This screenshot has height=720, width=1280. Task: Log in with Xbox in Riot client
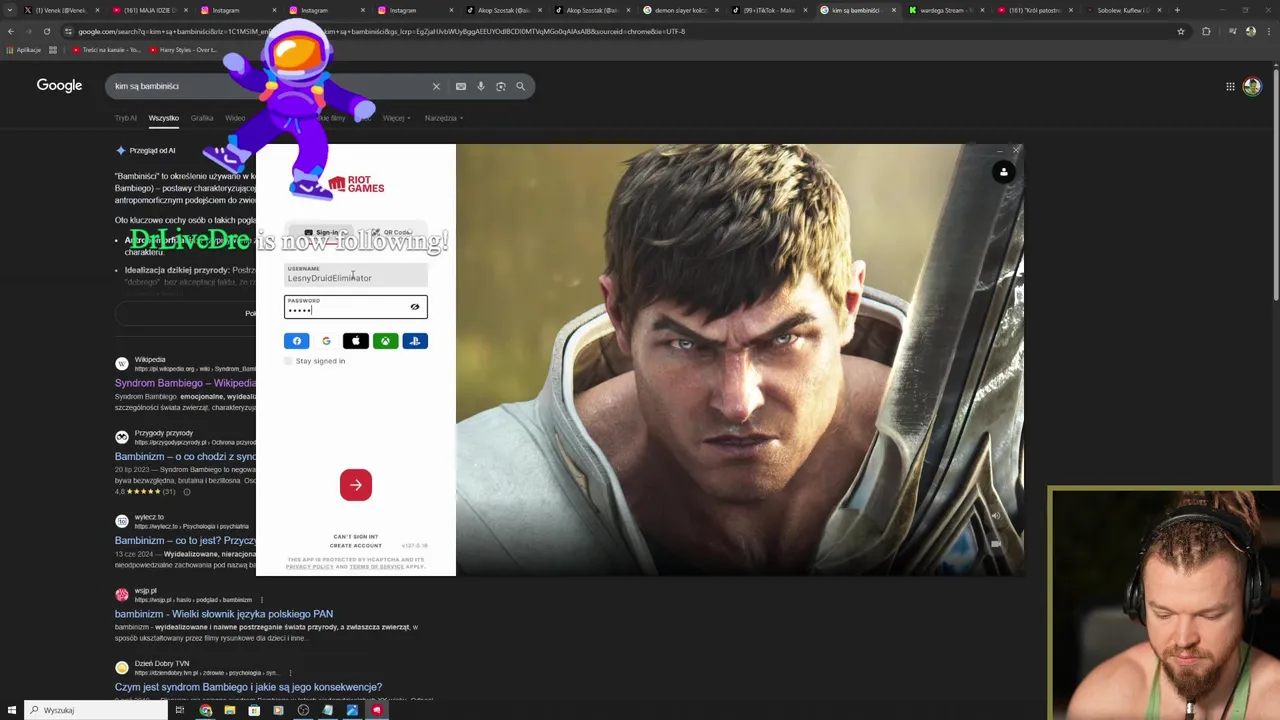click(385, 341)
